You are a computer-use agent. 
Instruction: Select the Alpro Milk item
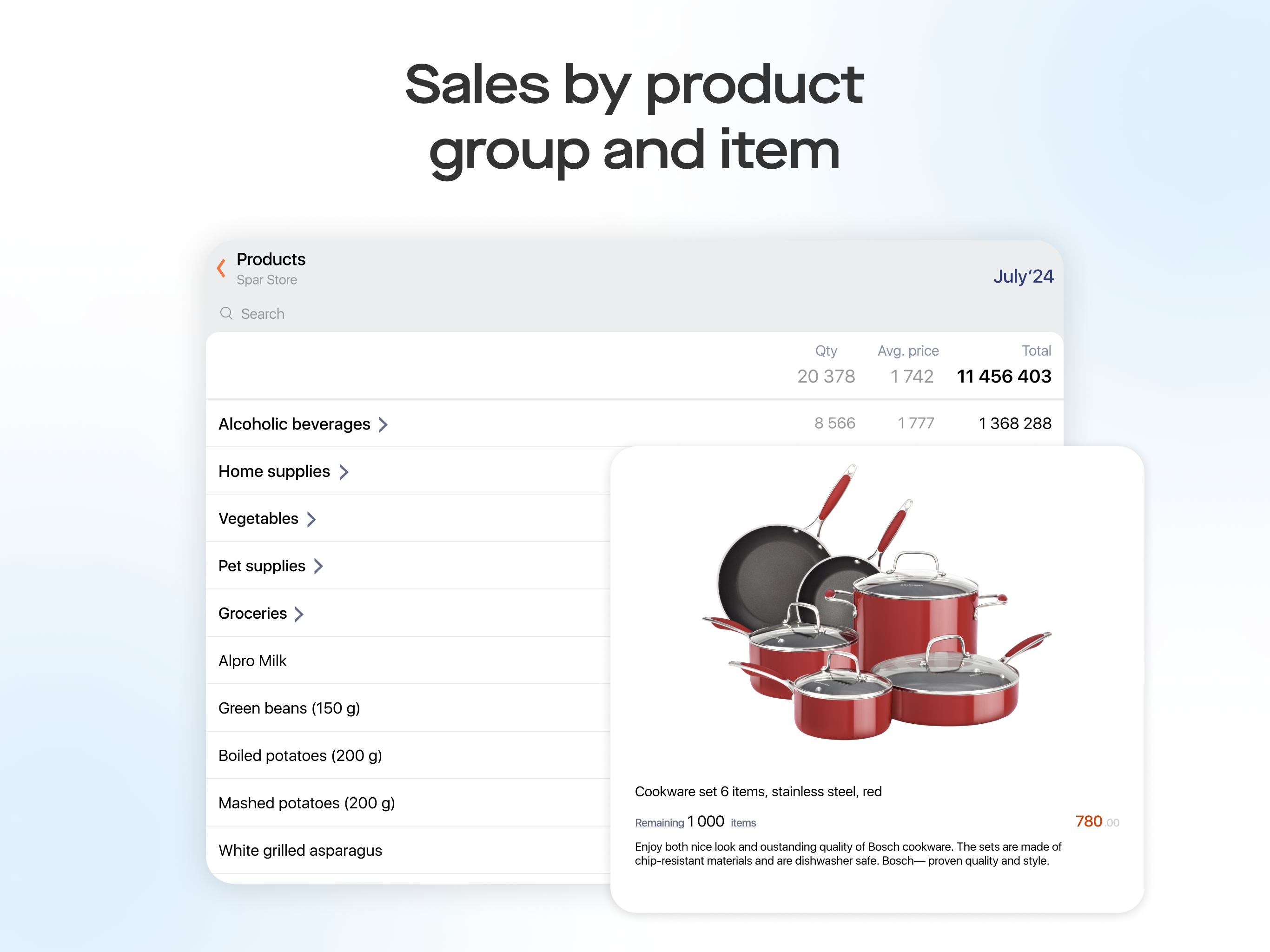tap(408, 661)
